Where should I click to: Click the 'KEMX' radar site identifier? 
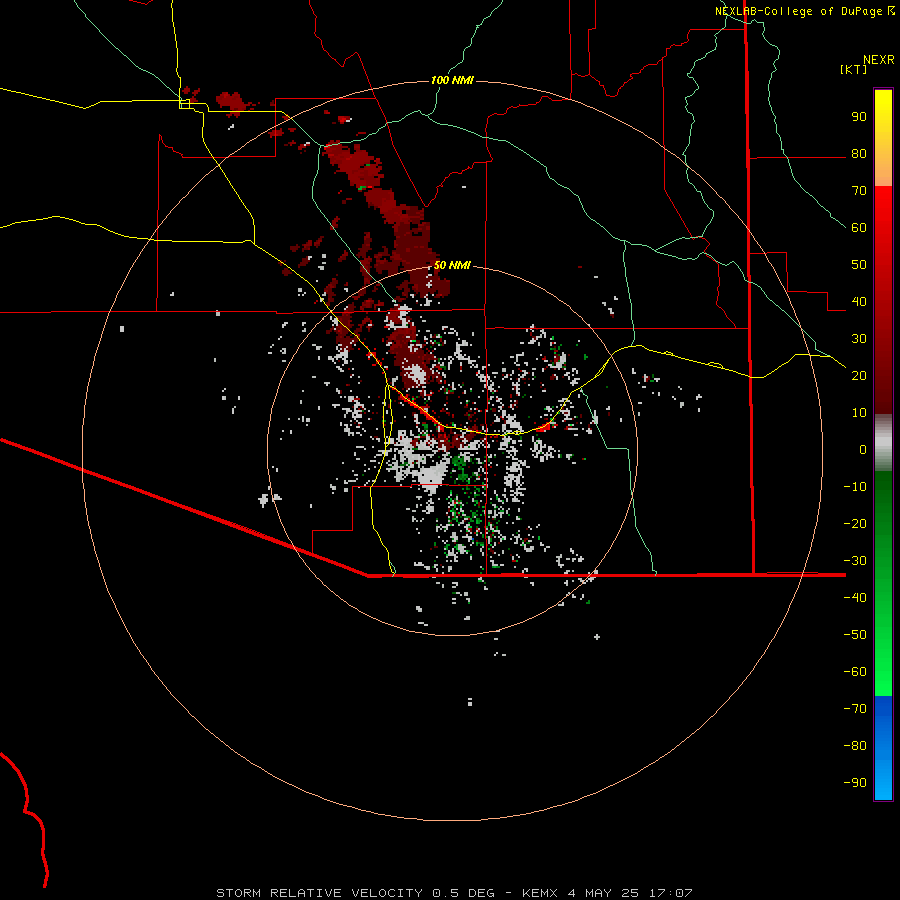click(x=540, y=893)
